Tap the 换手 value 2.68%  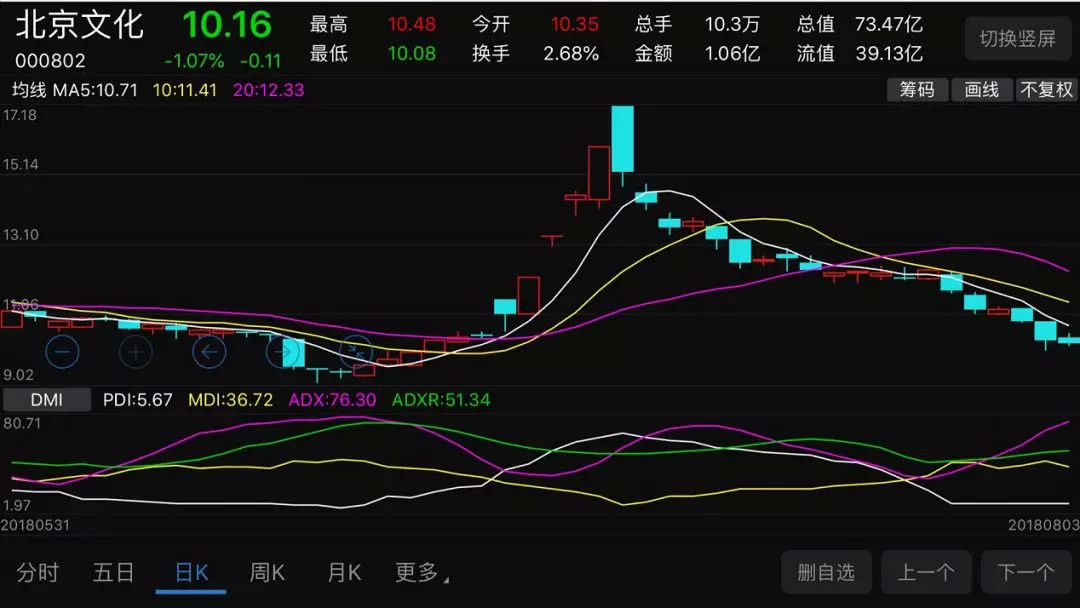tap(571, 54)
